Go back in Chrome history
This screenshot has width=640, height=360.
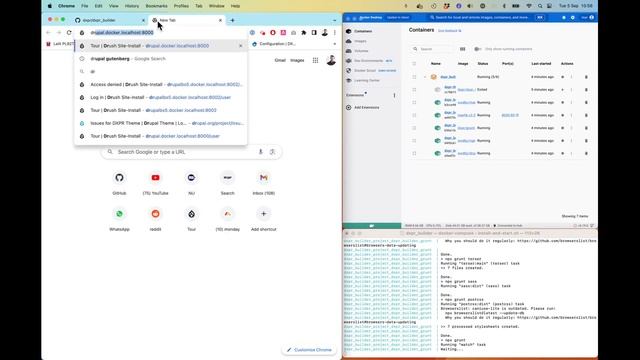(49, 33)
